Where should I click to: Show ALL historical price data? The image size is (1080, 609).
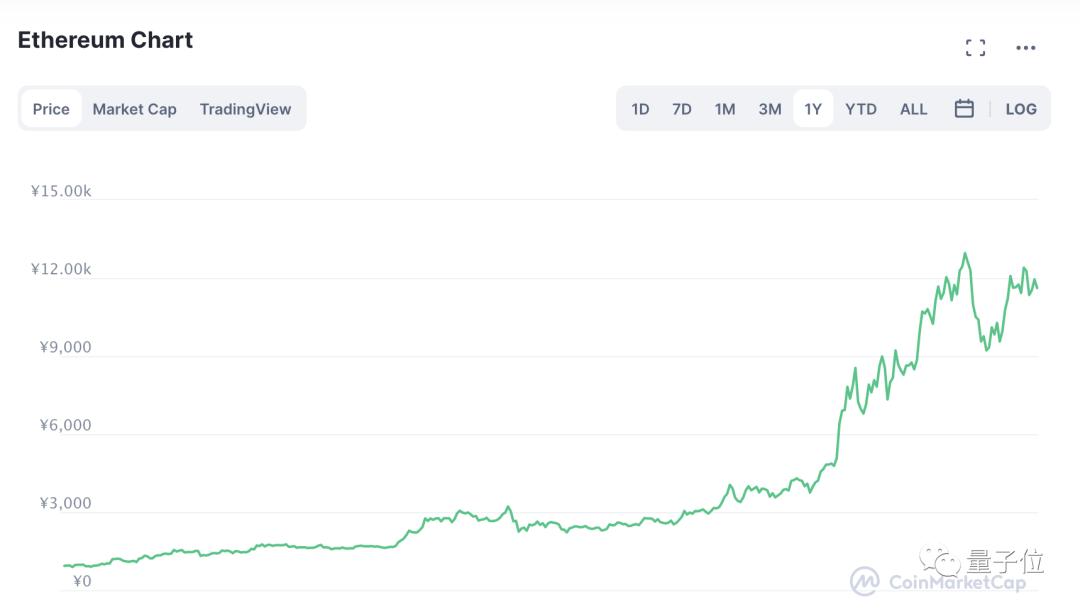point(914,109)
